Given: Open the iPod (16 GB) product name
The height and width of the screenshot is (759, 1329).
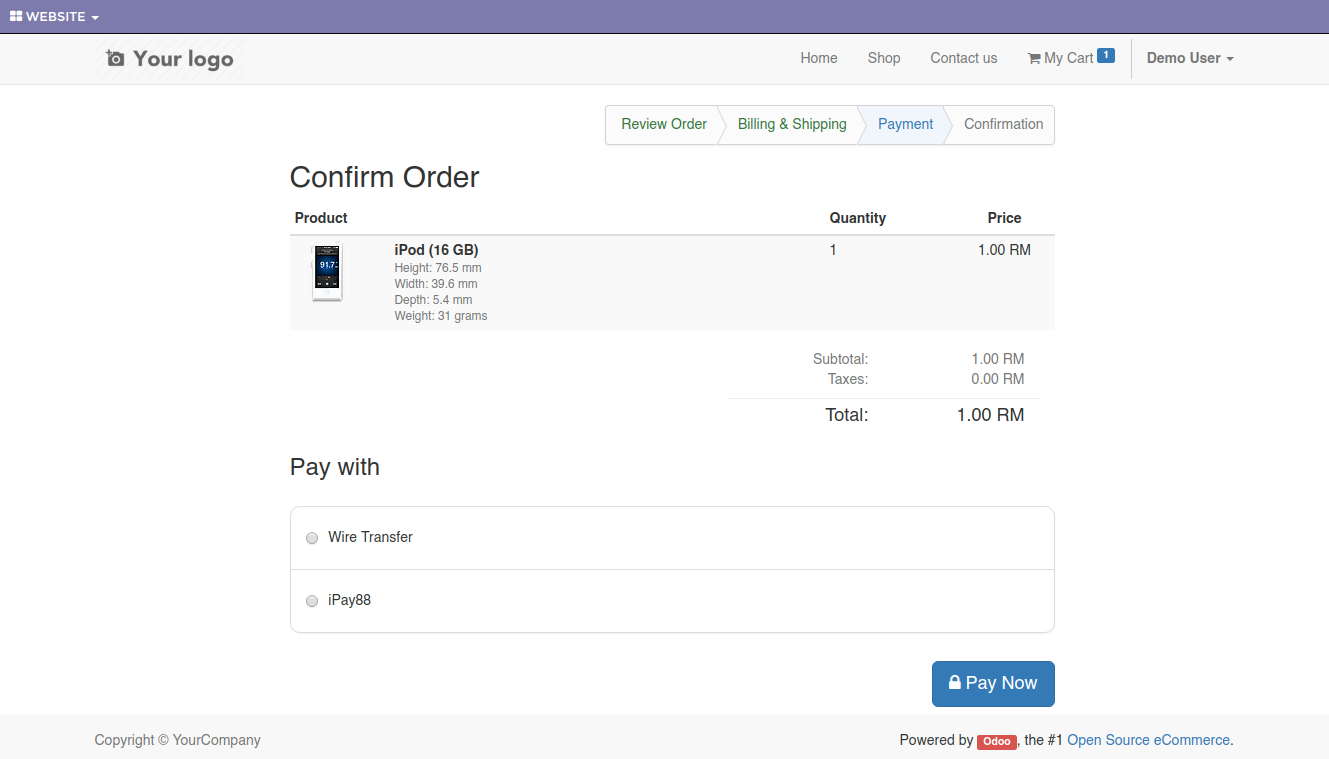Looking at the screenshot, I should (x=437, y=250).
